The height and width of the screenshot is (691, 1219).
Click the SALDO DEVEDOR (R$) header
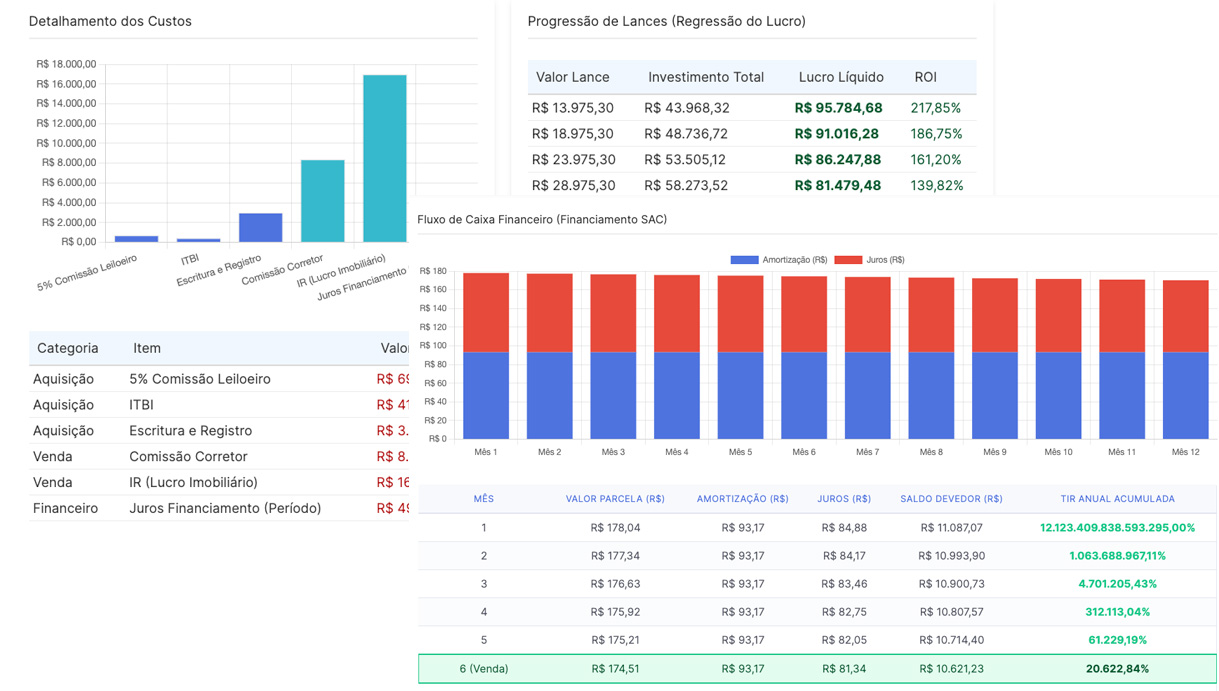coord(951,499)
